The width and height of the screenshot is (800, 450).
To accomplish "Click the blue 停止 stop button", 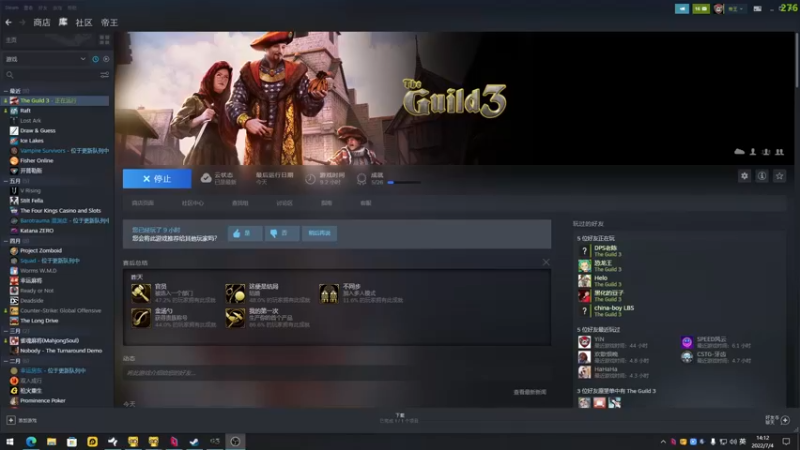I will (x=157, y=179).
